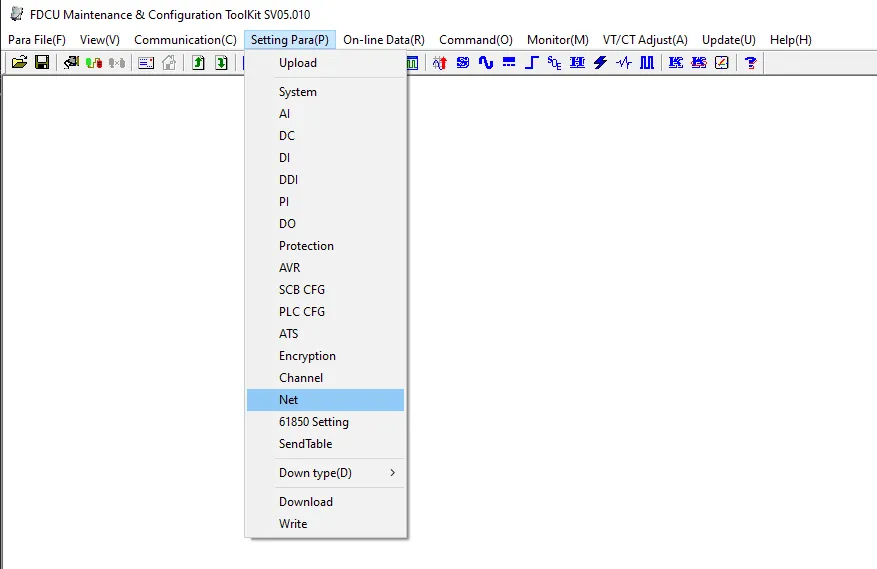877x569 pixels.
Task: Click the green up-arrow page icon
Action: [x=198, y=62]
